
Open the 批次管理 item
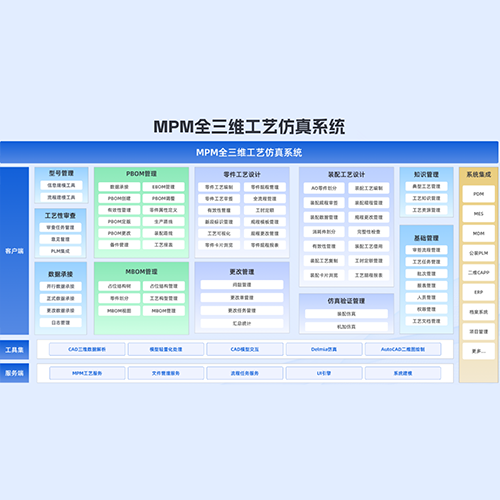tap(426, 274)
